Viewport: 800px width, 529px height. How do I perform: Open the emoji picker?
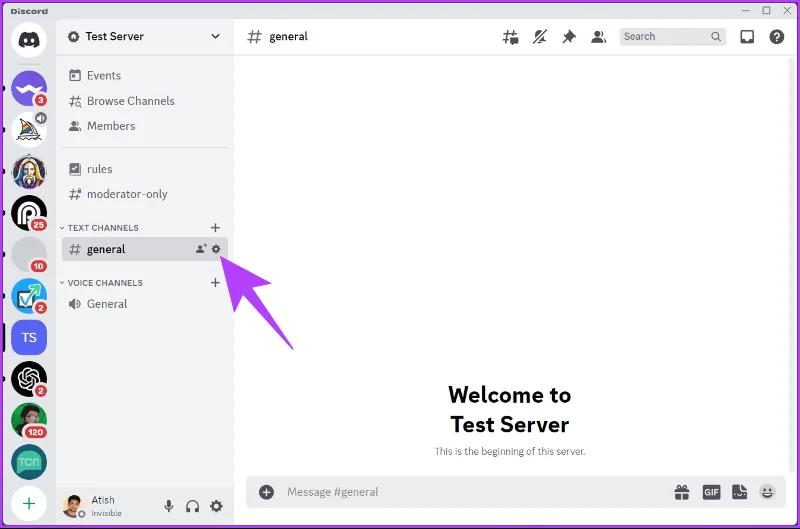767,492
